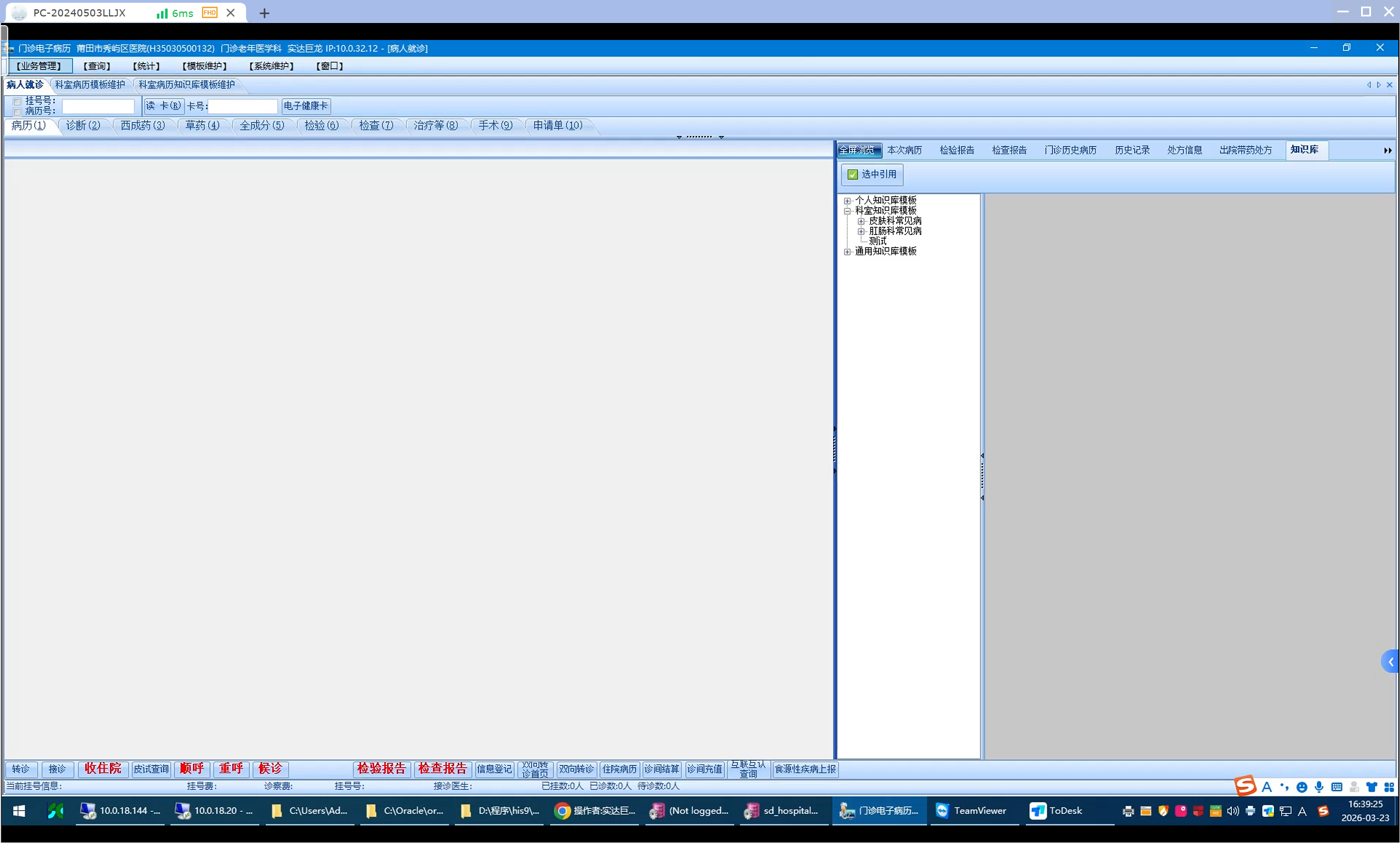Click the volume speaker tray icon
The width and height of the screenshot is (1400, 843).
pyautogui.click(x=1232, y=811)
